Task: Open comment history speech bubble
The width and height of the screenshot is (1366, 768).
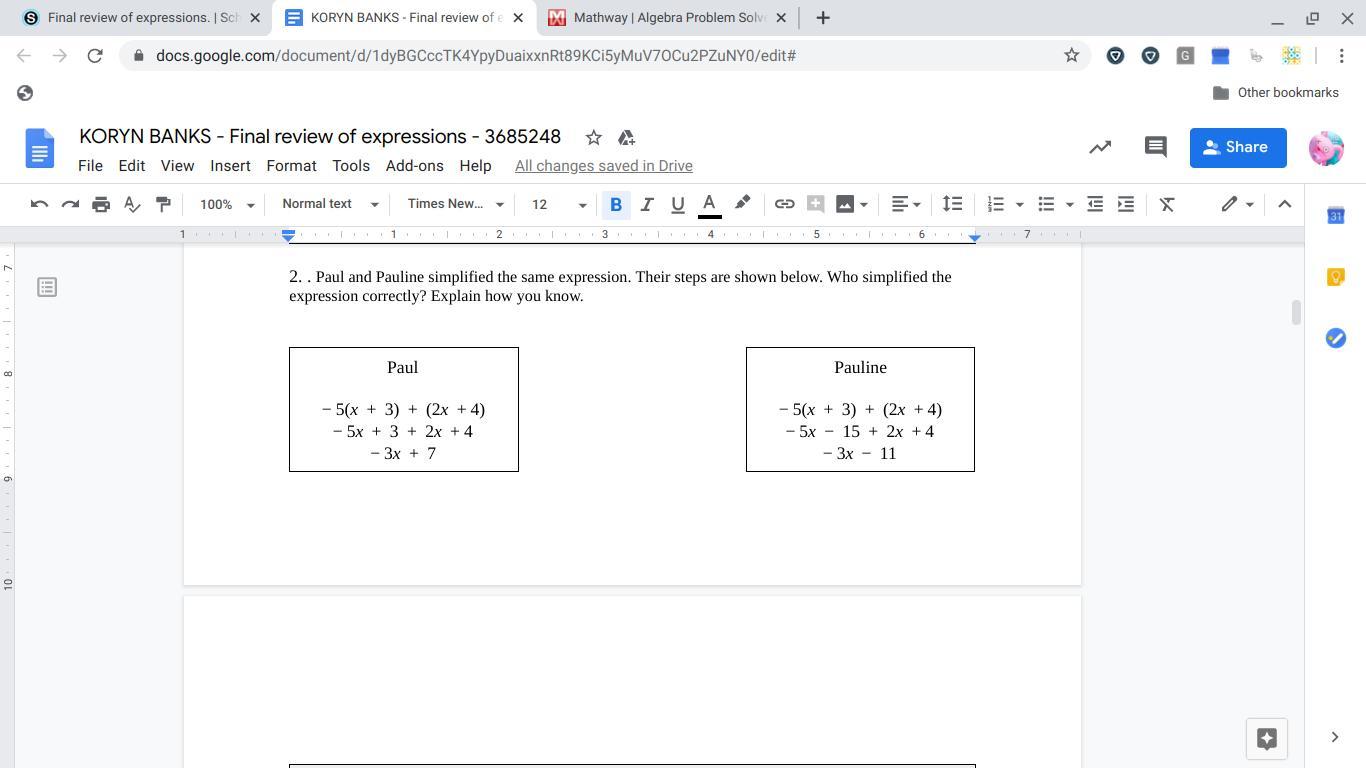Action: (1156, 147)
